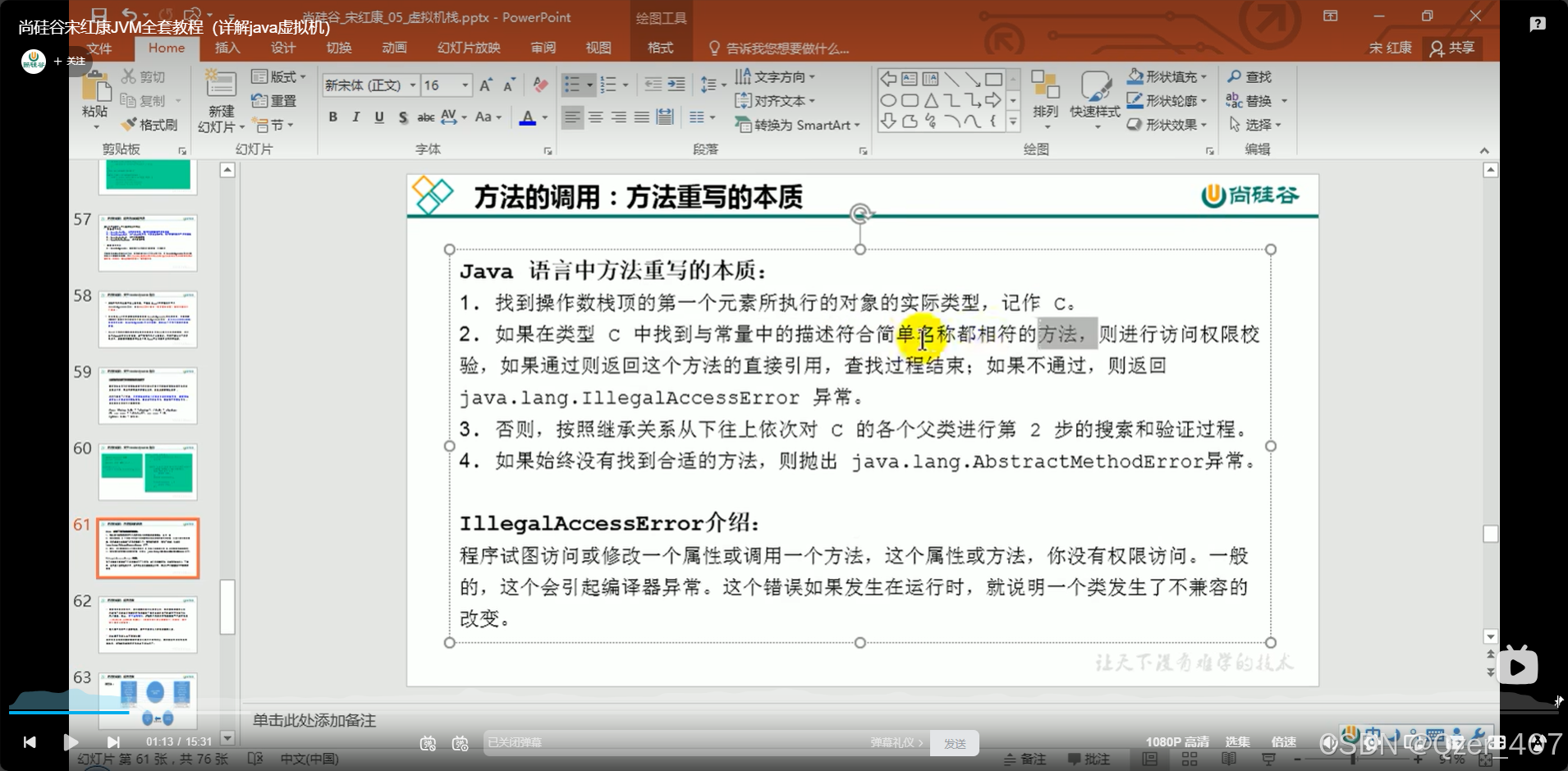Click the Reset (重置) slide button
This screenshot has width=1568, height=771.
coord(274,101)
